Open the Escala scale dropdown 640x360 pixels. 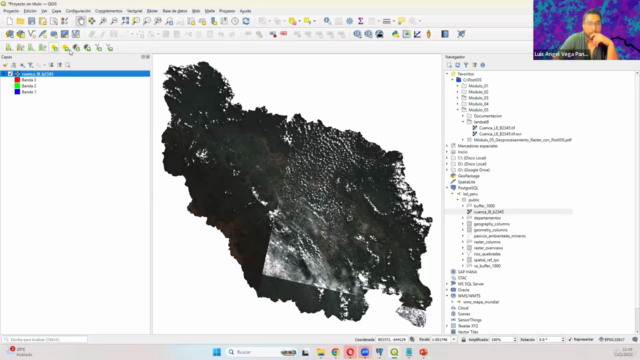tap(453, 340)
